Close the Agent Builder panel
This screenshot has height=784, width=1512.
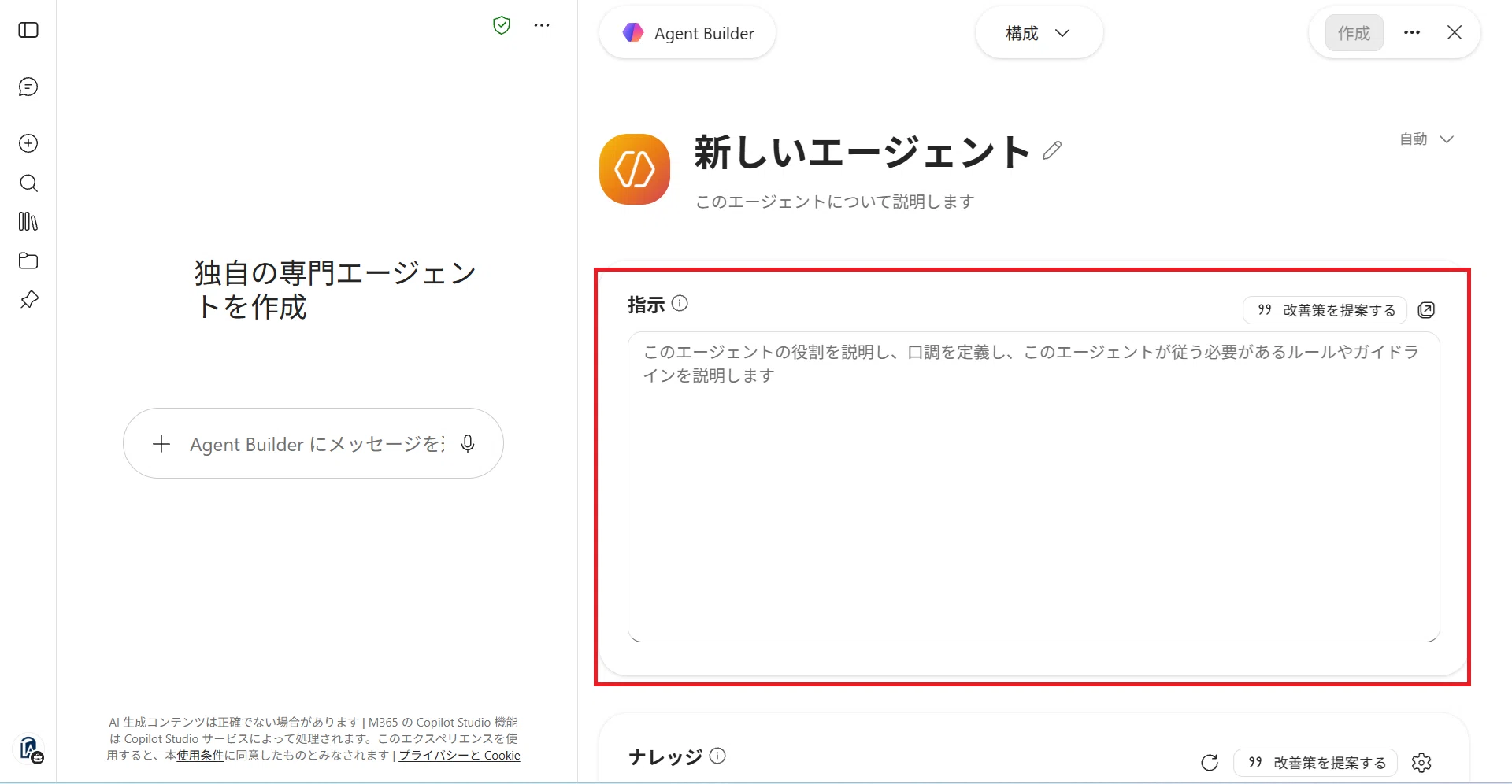point(1455,32)
